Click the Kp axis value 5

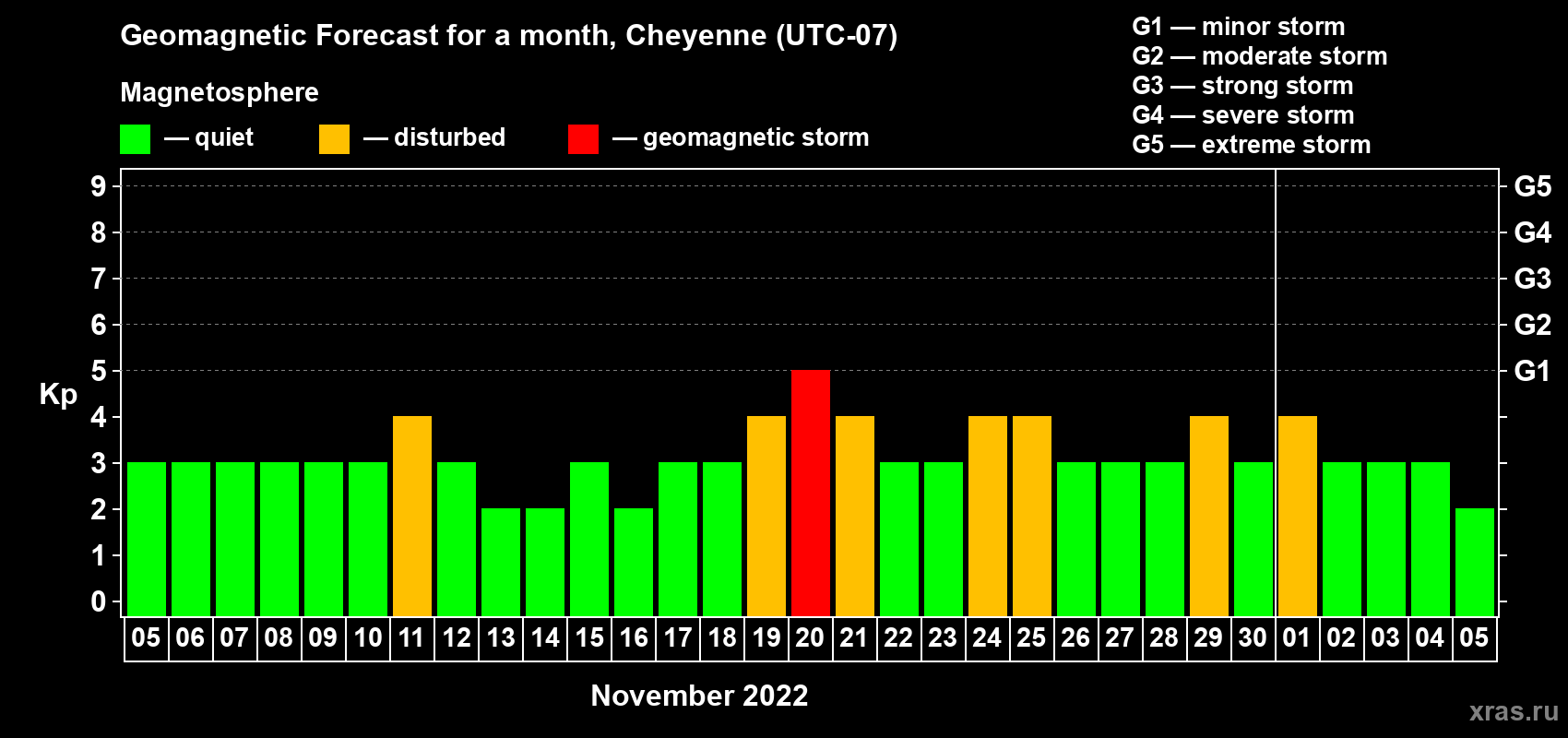click(99, 371)
